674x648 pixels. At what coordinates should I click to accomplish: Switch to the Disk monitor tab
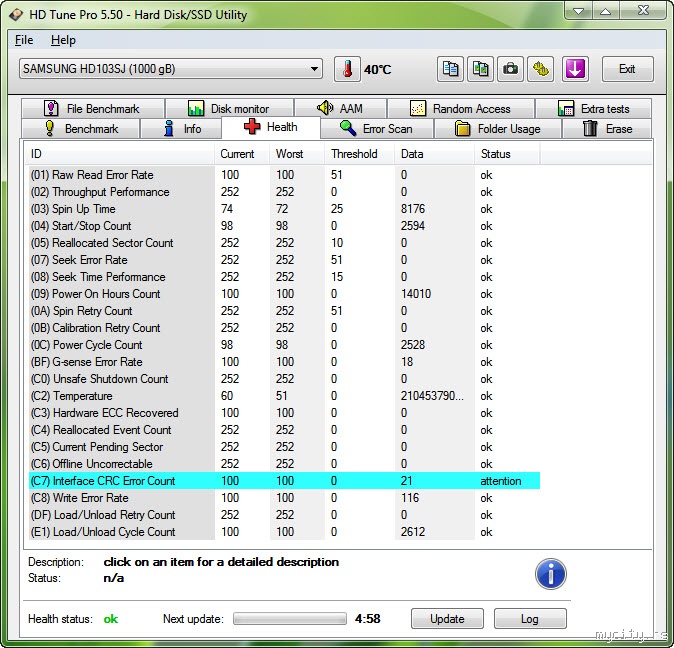(230, 108)
